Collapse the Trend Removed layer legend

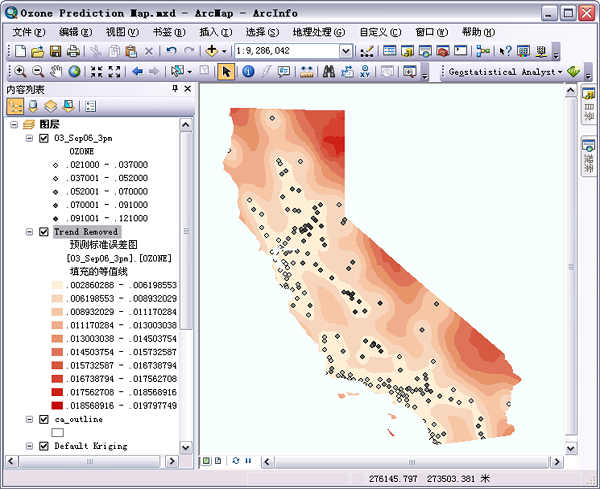(x=30, y=232)
